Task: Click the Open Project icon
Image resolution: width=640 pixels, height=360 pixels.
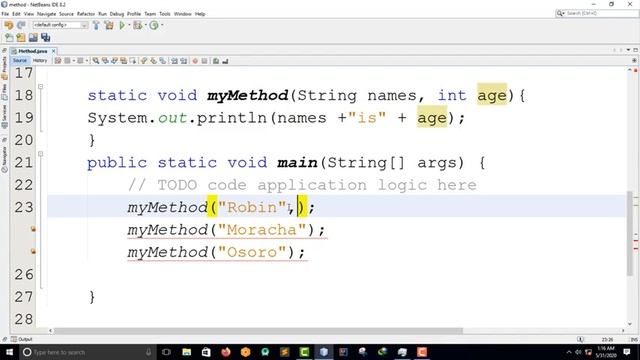Action: (x=33, y=38)
